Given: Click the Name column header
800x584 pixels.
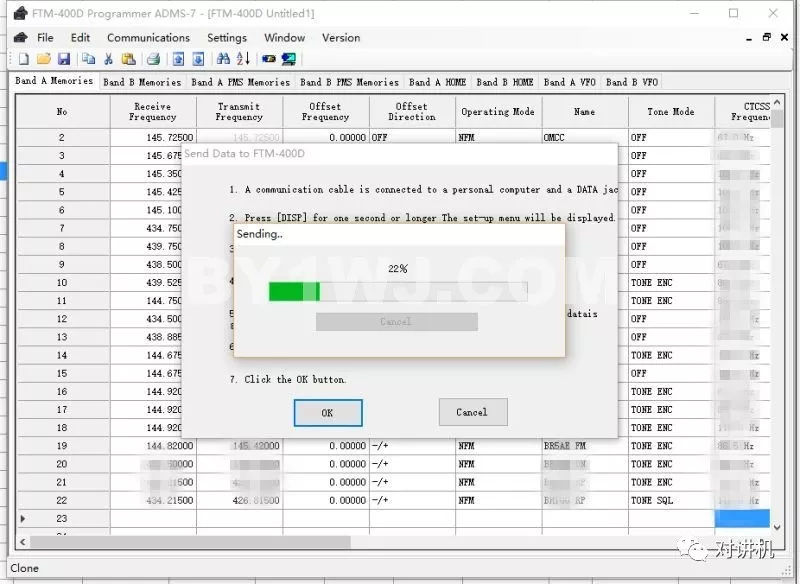Looking at the screenshot, I should (x=585, y=112).
